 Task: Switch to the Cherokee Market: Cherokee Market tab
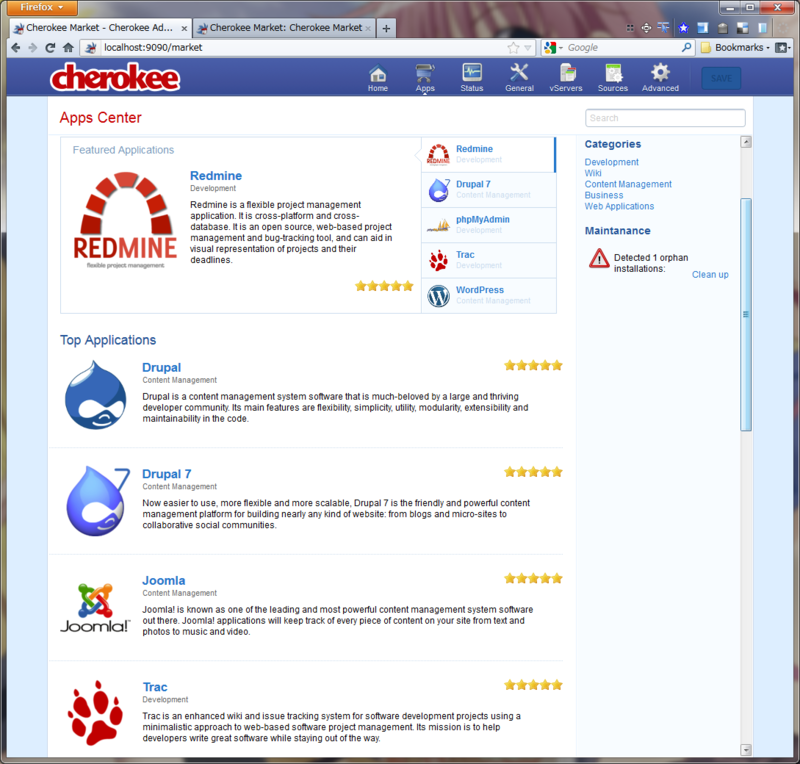tap(284, 28)
